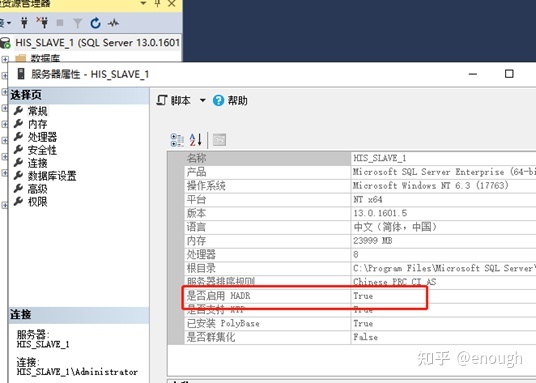536x383 pixels.
Task: Click wrench icon beside 高级
Action: coord(18,188)
